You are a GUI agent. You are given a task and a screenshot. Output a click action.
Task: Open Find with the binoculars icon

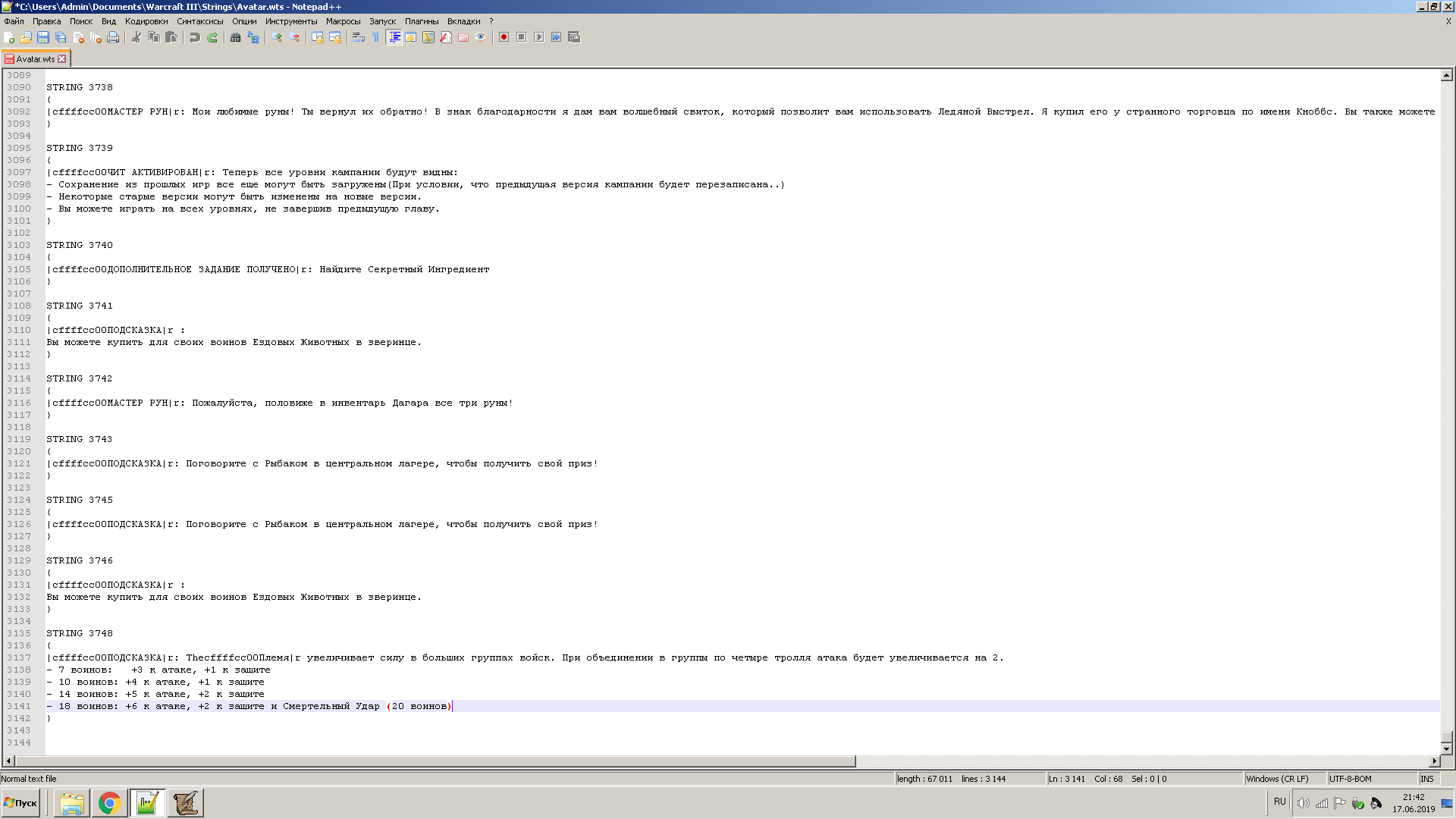point(235,37)
